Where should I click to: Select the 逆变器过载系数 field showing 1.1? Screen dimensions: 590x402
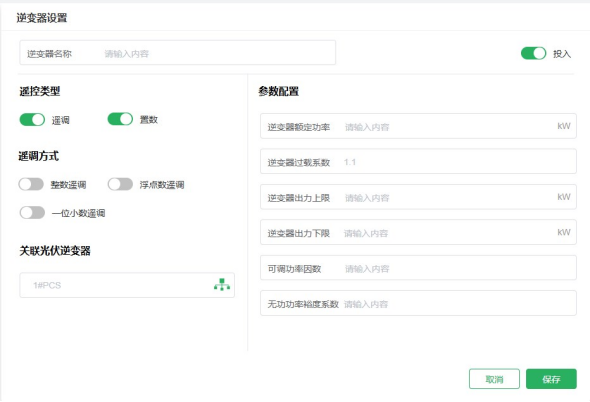(x=418, y=161)
